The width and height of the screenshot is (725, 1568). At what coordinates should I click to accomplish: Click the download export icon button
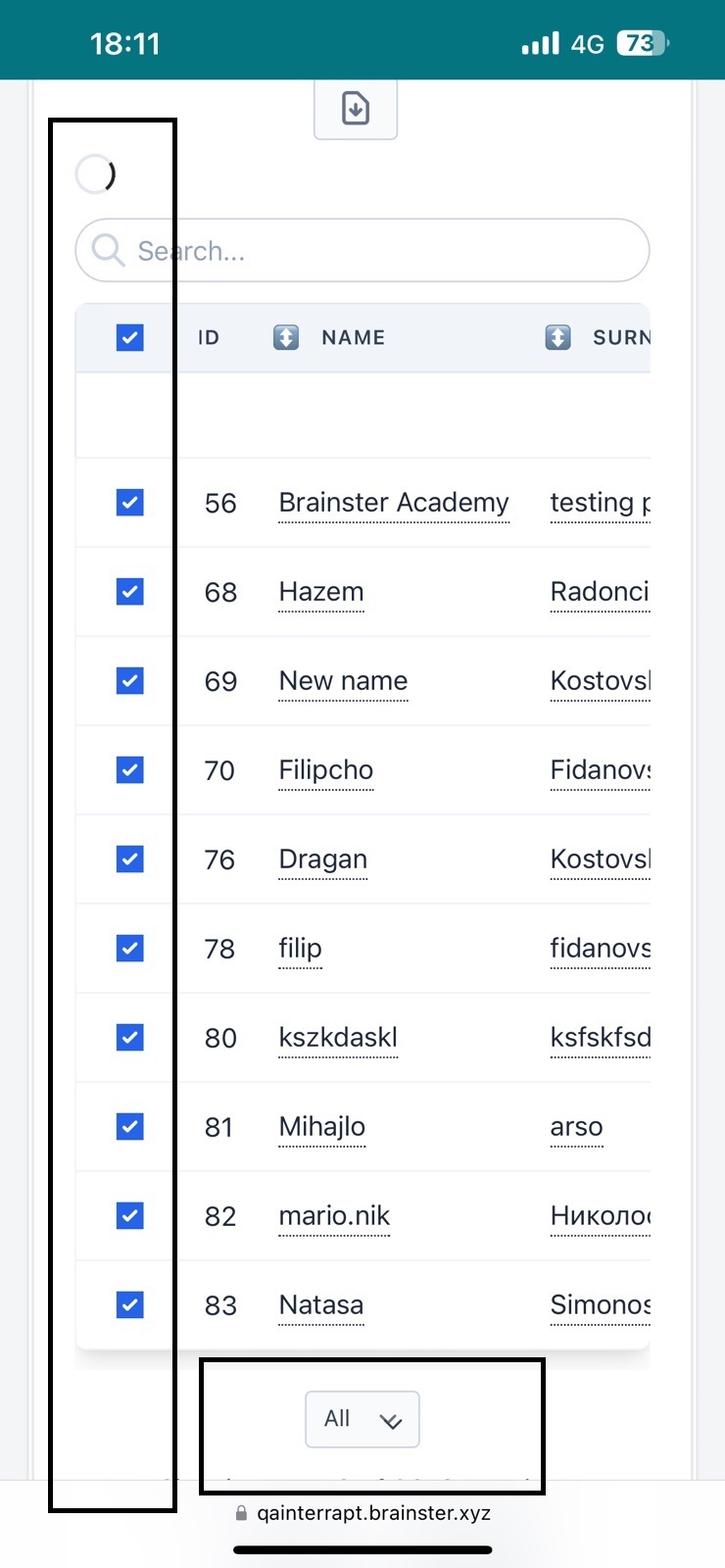[x=355, y=108]
